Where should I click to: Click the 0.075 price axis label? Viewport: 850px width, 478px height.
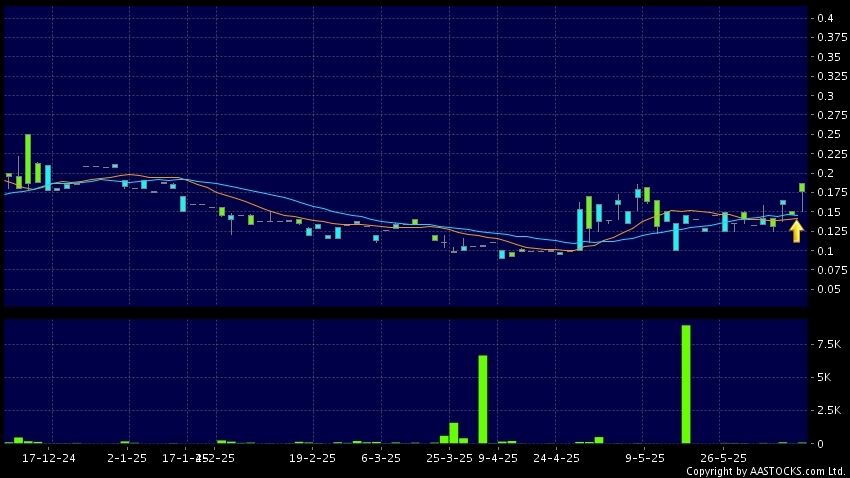(832, 269)
